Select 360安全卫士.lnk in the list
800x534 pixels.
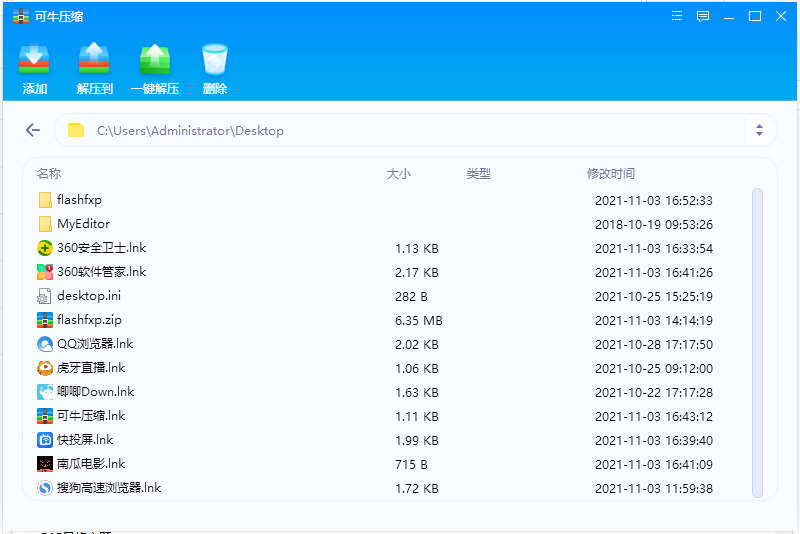click(101, 248)
